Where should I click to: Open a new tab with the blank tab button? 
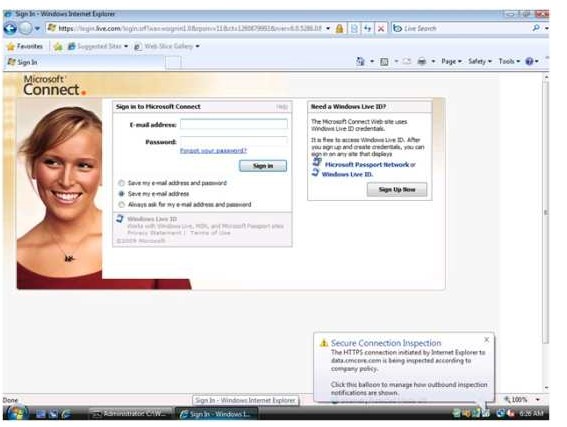tap(173, 63)
